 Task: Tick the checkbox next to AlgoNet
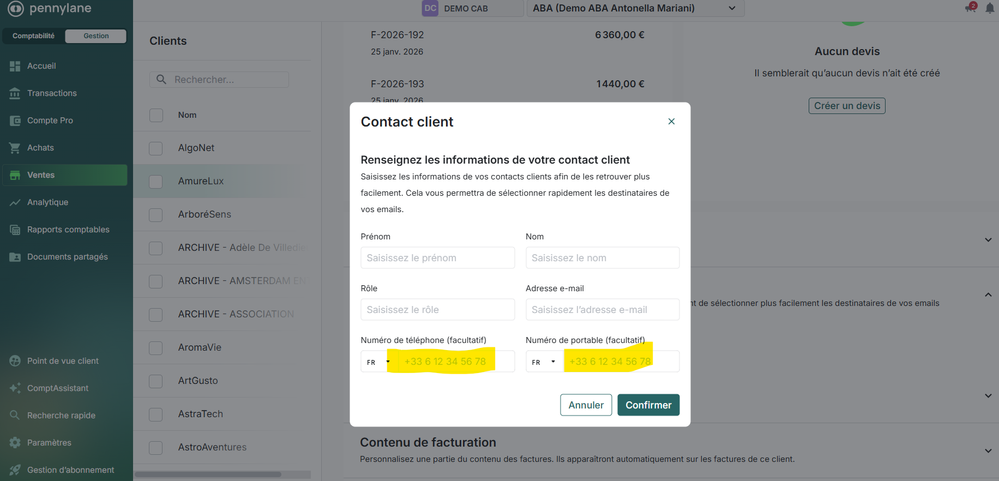[x=156, y=148]
